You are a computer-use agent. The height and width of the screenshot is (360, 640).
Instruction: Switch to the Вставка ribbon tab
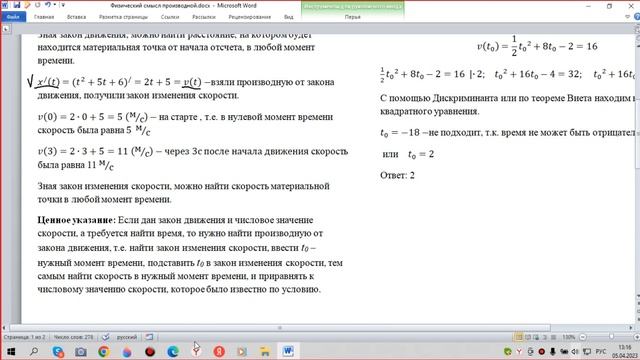pyautogui.click(x=76, y=17)
